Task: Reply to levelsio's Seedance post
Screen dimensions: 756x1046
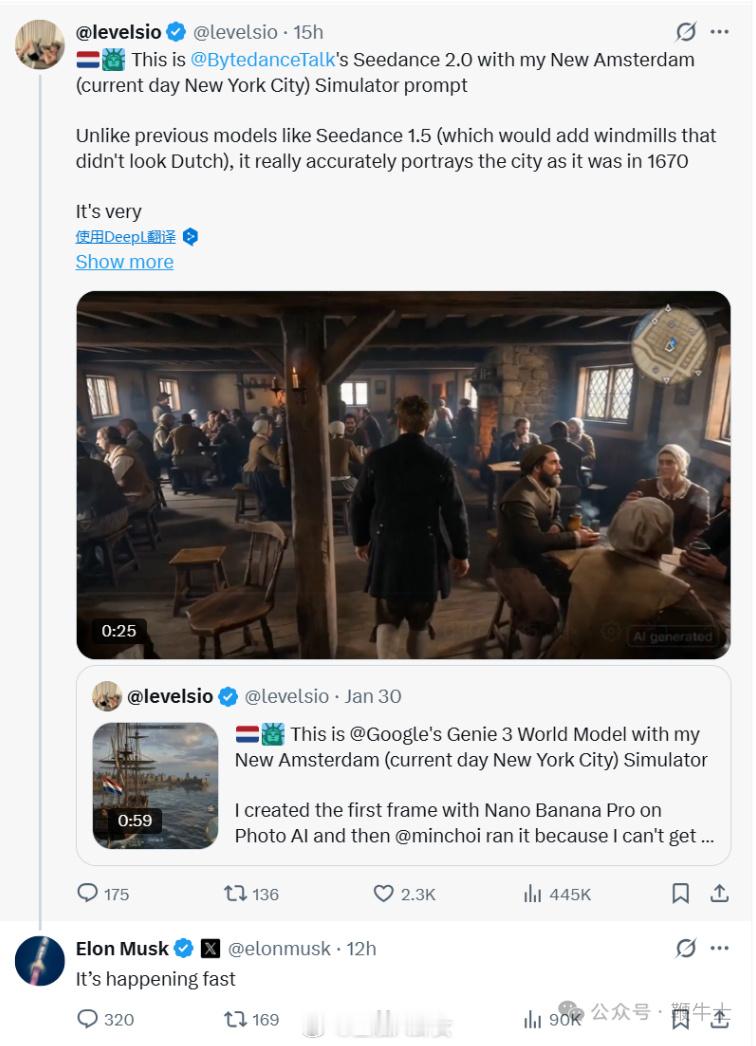Action: [89, 893]
